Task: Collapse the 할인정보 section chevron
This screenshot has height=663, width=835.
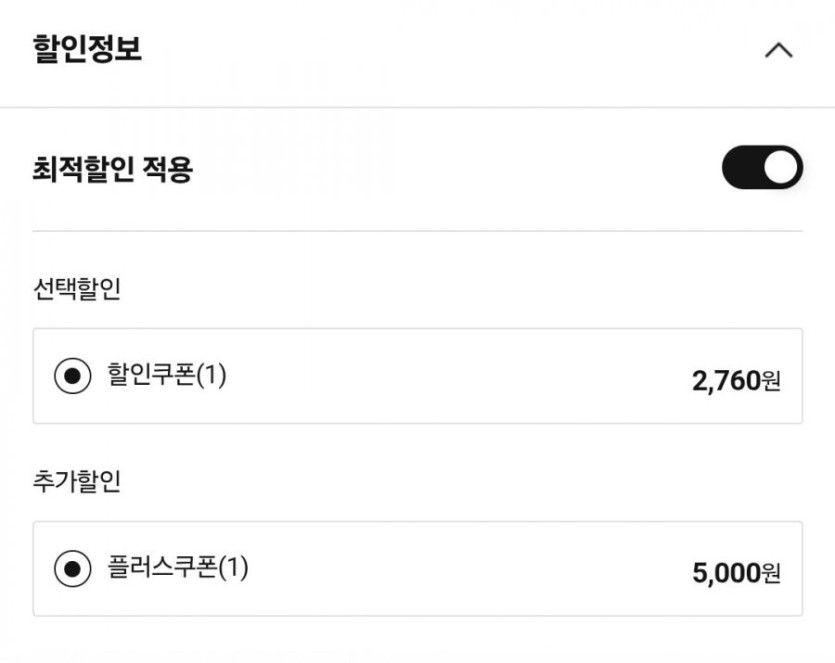Action: point(778,50)
